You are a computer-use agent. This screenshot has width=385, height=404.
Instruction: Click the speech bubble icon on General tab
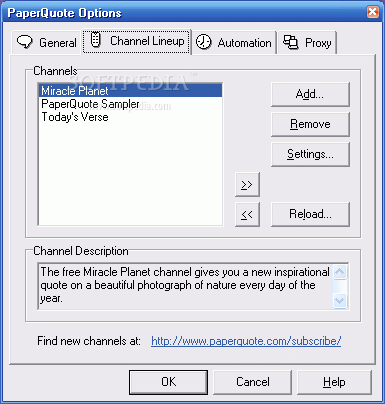[25, 42]
